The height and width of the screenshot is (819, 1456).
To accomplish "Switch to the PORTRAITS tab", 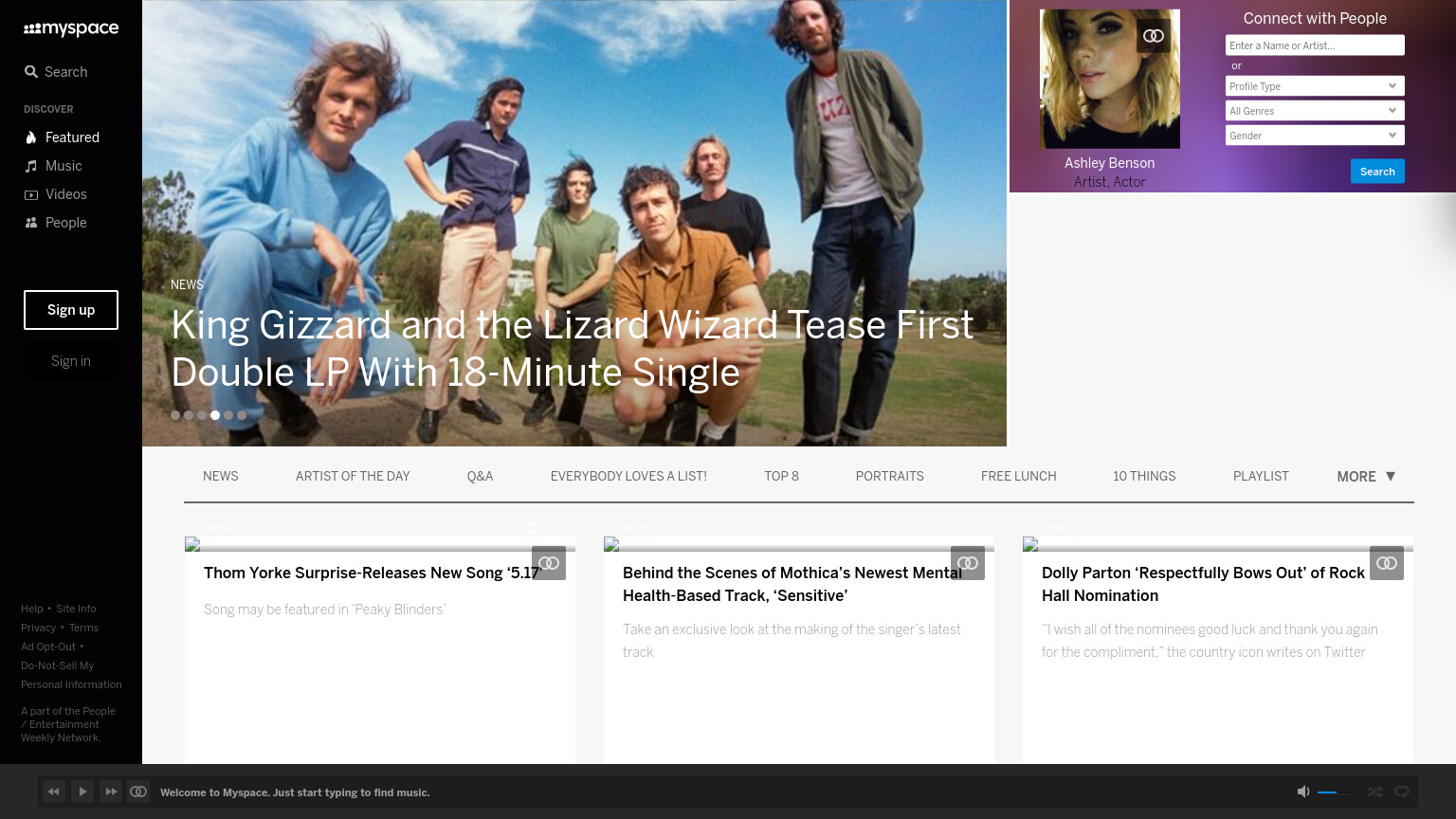I will click(x=890, y=476).
